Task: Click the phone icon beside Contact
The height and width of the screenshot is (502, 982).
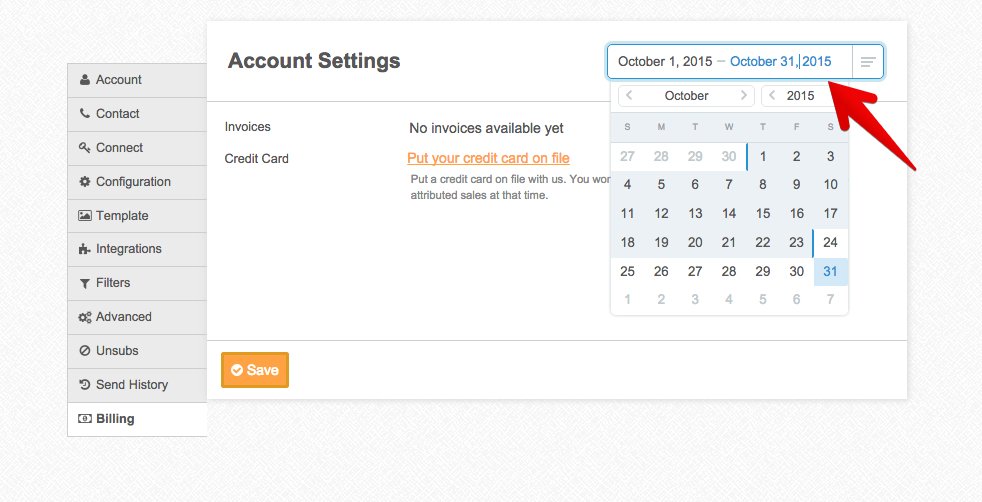Action: point(85,114)
